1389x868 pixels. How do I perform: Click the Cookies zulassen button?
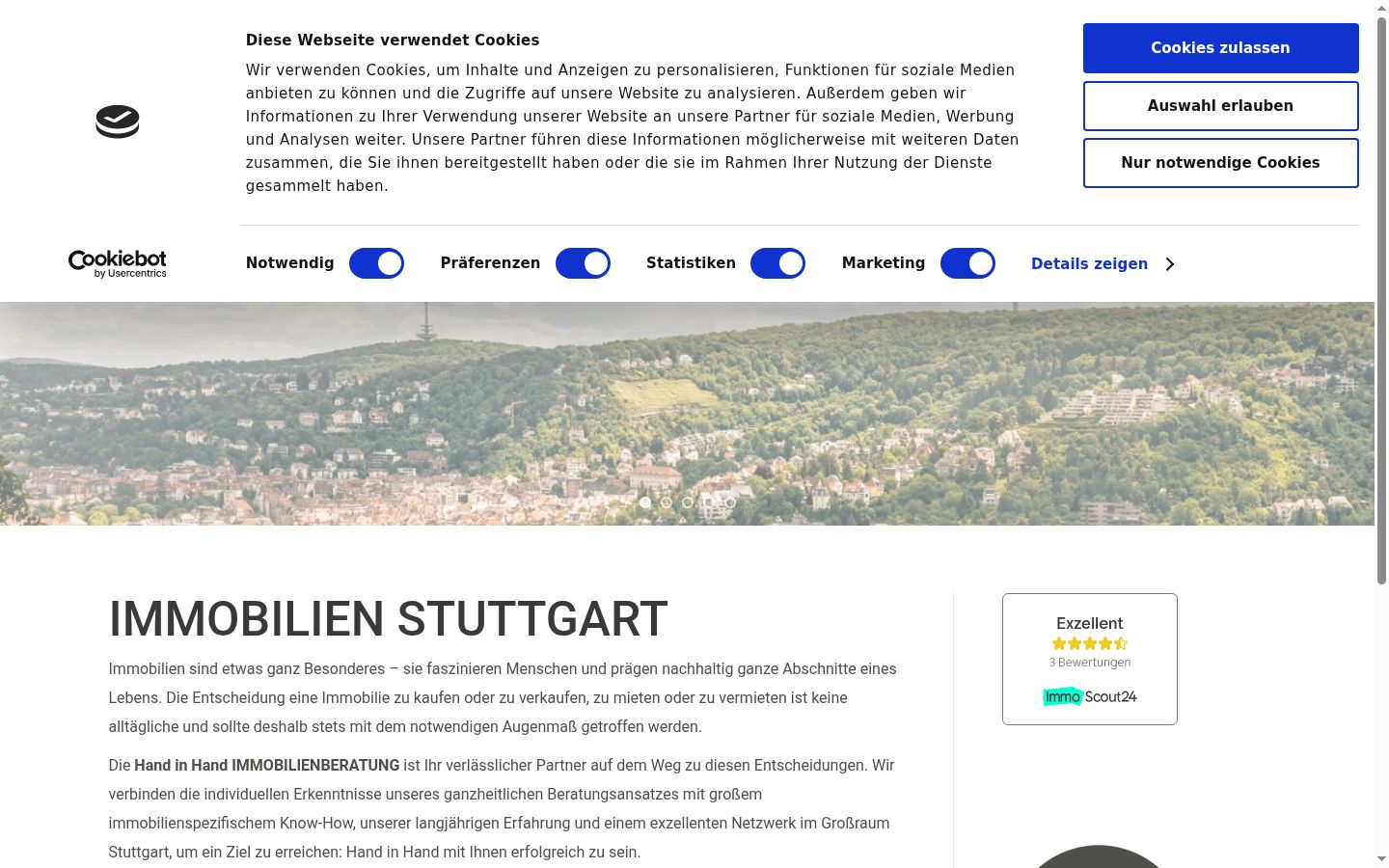coord(1220,48)
